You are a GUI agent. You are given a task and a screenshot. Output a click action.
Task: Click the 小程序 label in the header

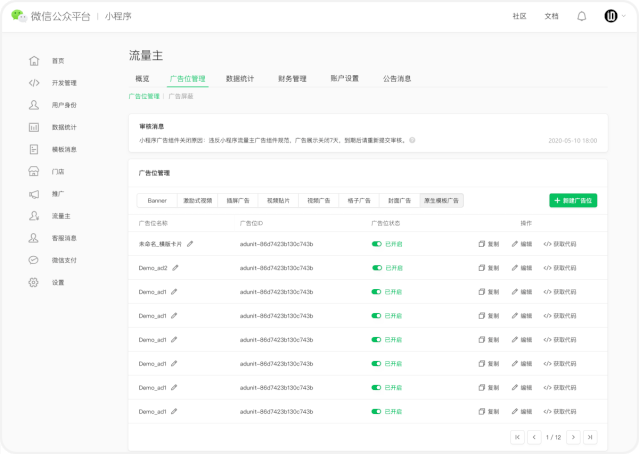coord(118,16)
